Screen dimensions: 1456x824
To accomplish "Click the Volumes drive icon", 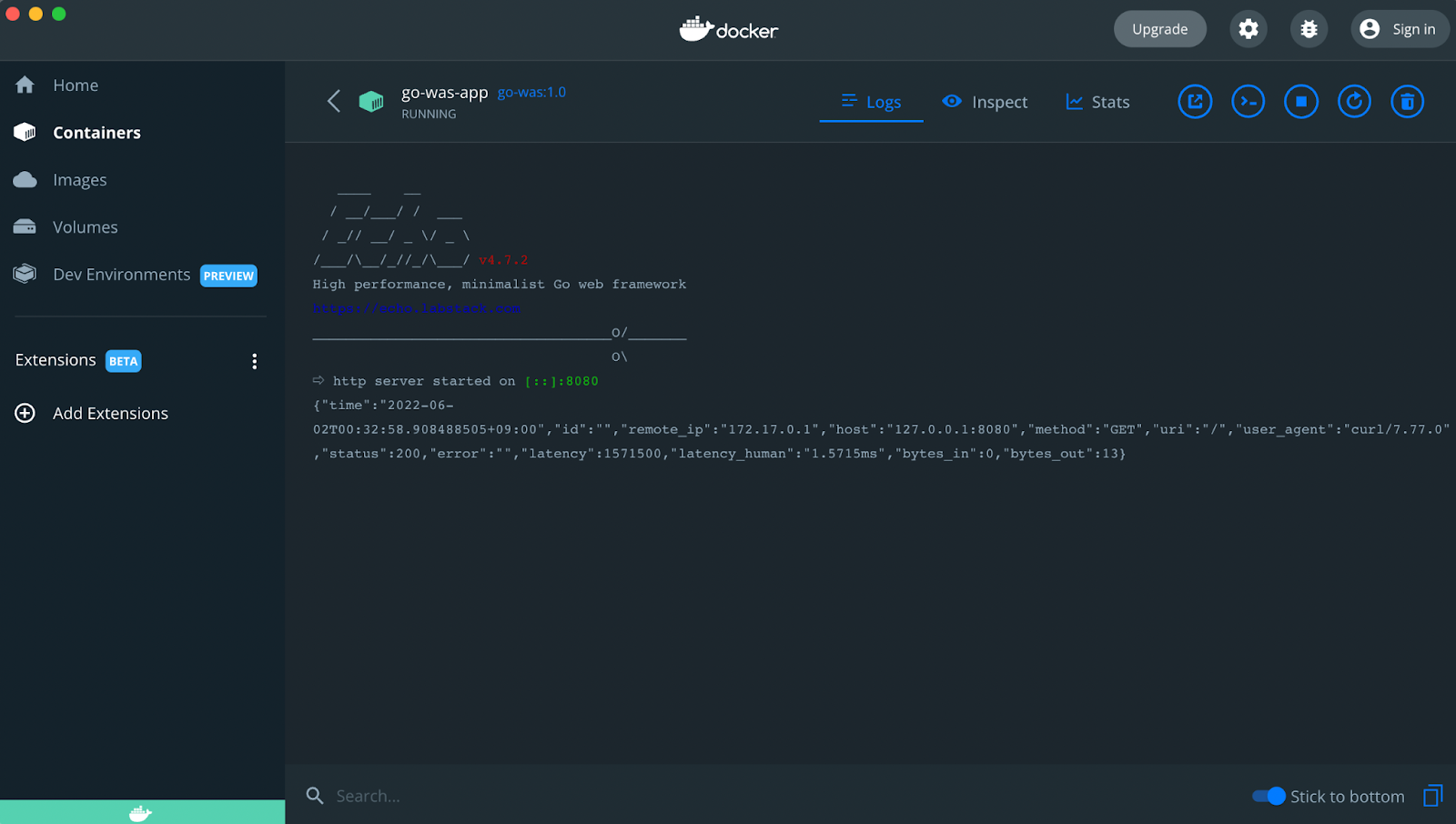I will tap(25, 226).
